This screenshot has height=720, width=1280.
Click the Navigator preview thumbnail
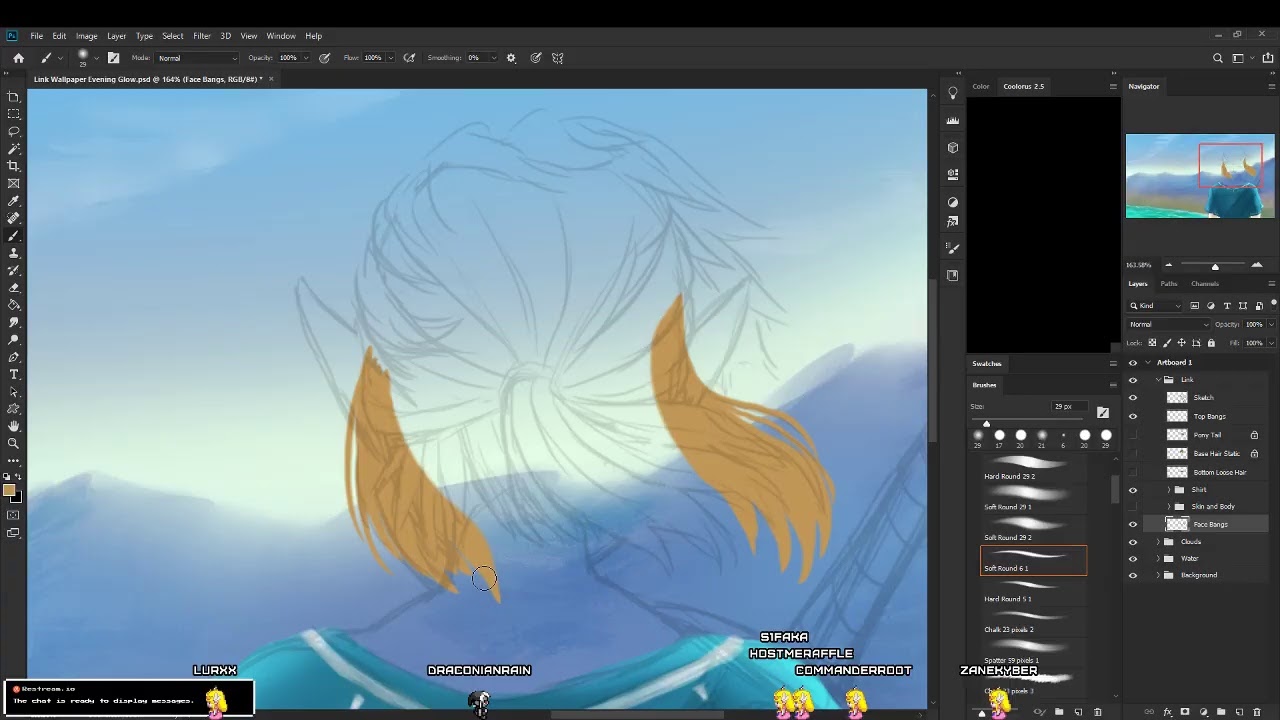tap(1200, 176)
